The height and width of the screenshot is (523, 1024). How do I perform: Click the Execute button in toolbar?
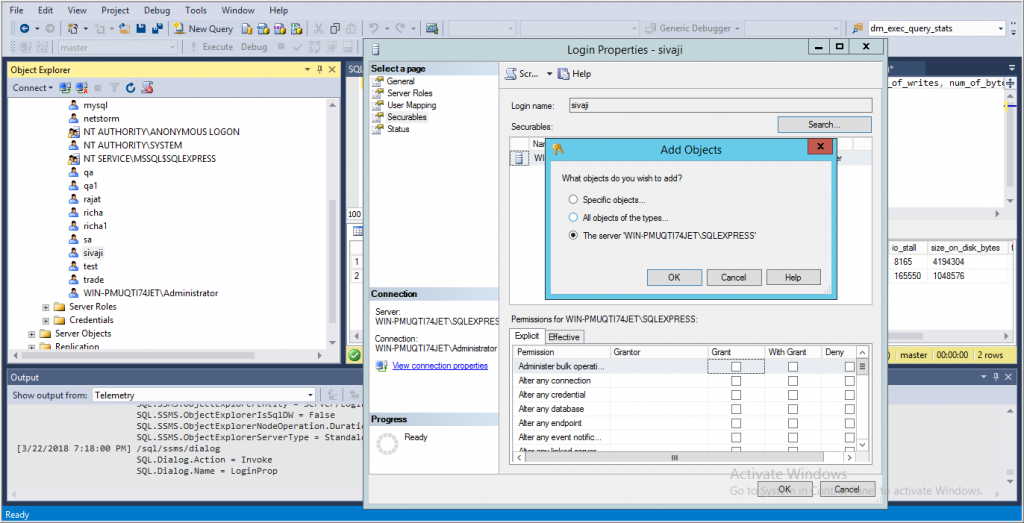212,47
